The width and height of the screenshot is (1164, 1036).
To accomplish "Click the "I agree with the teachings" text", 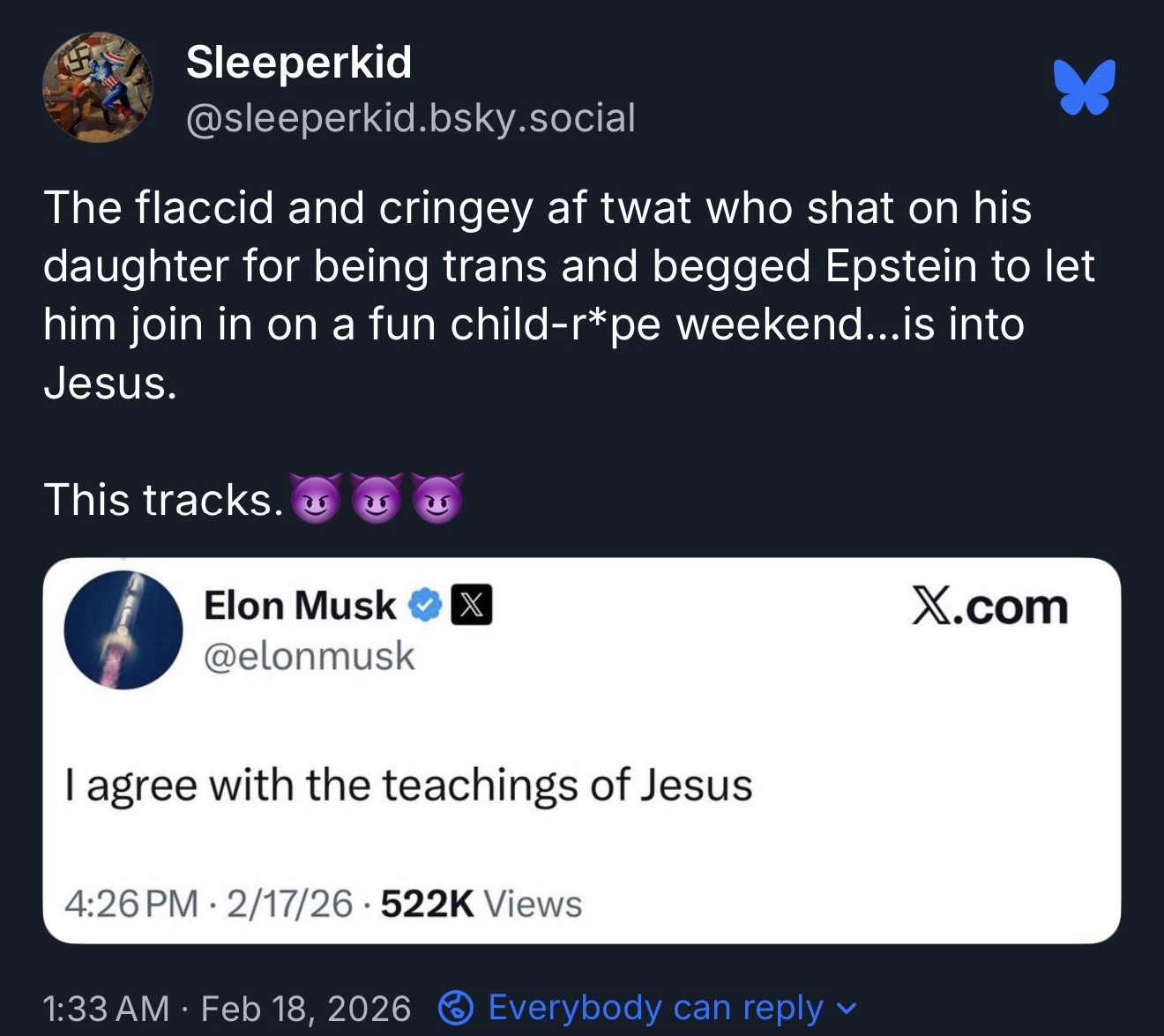I will coord(409,785).
